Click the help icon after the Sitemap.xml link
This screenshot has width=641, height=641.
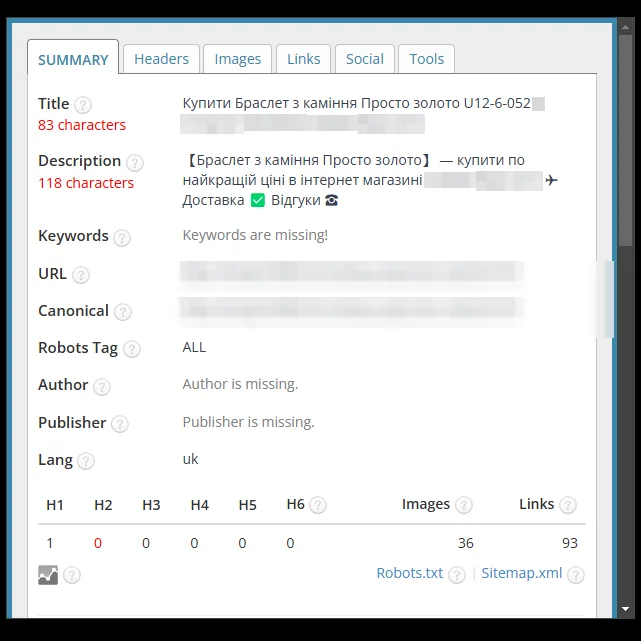click(576, 575)
